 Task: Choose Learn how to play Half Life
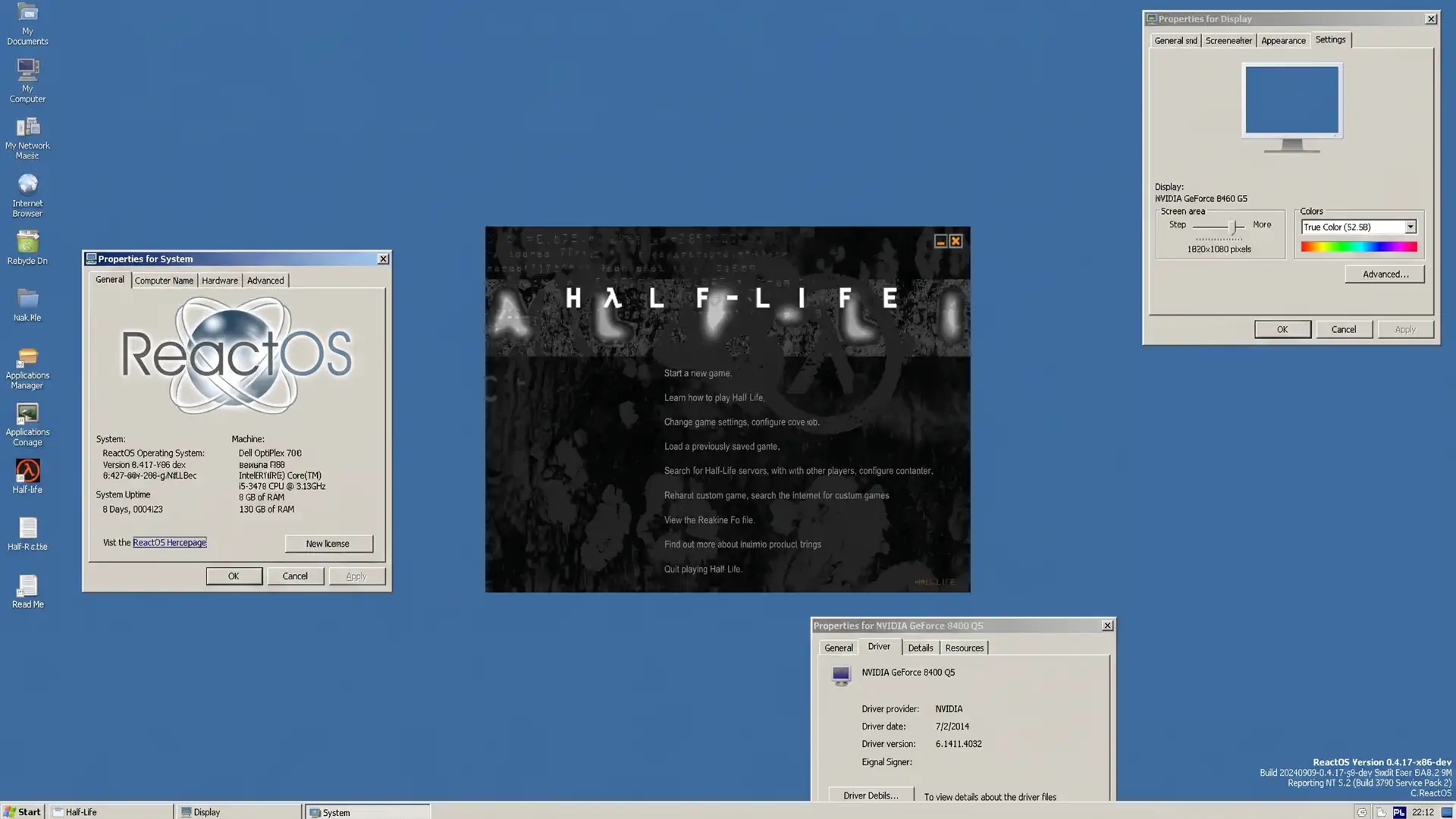coord(714,397)
